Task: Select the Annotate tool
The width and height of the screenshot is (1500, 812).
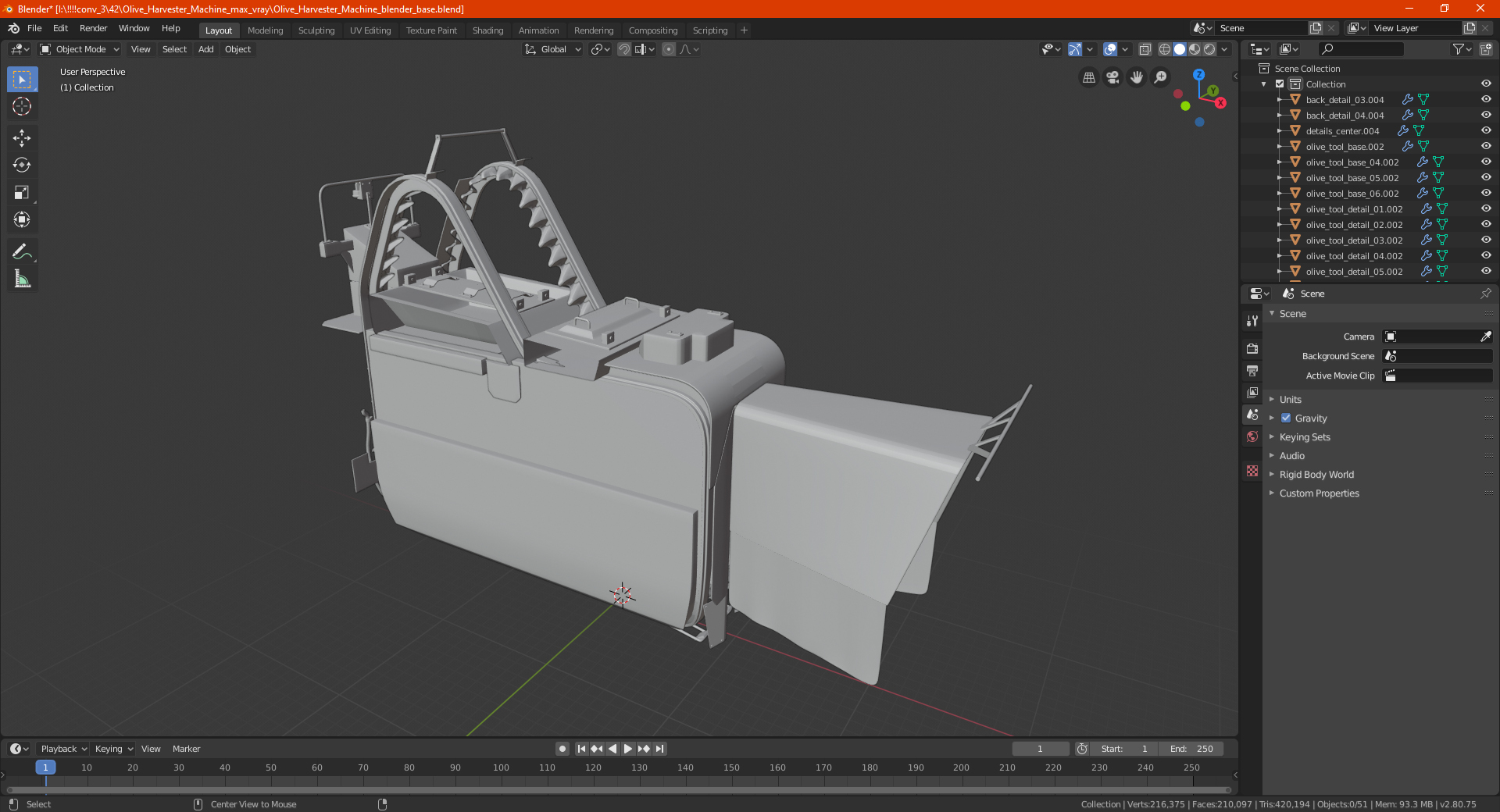Action: click(22, 251)
